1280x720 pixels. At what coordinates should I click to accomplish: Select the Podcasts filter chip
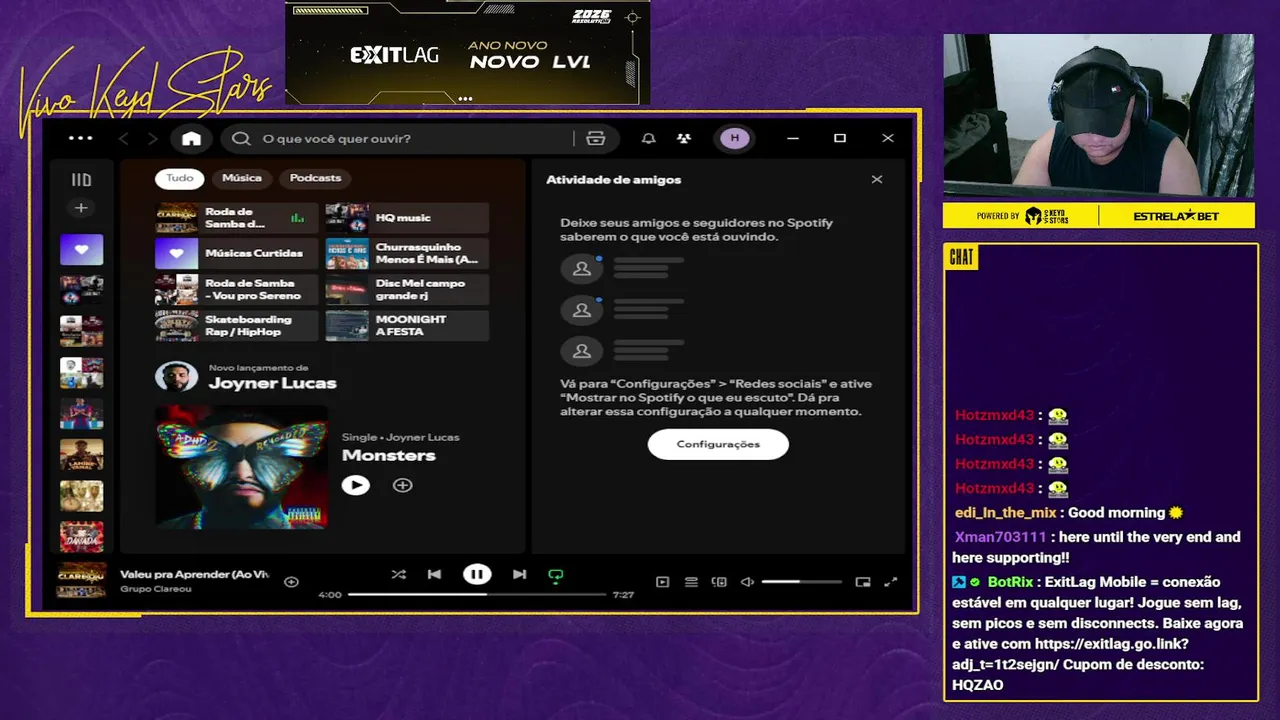click(x=315, y=178)
